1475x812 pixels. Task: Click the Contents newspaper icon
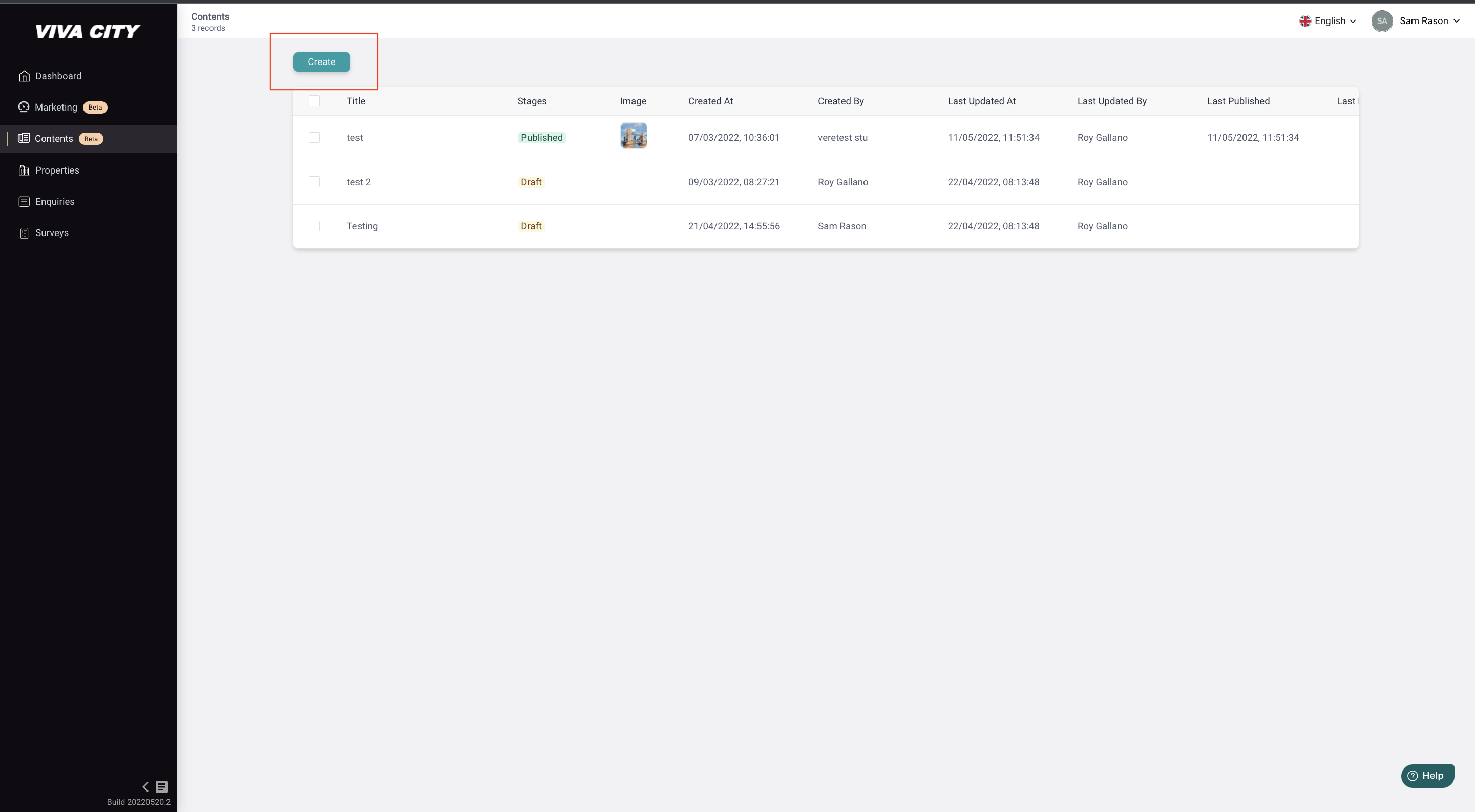[24, 138]
